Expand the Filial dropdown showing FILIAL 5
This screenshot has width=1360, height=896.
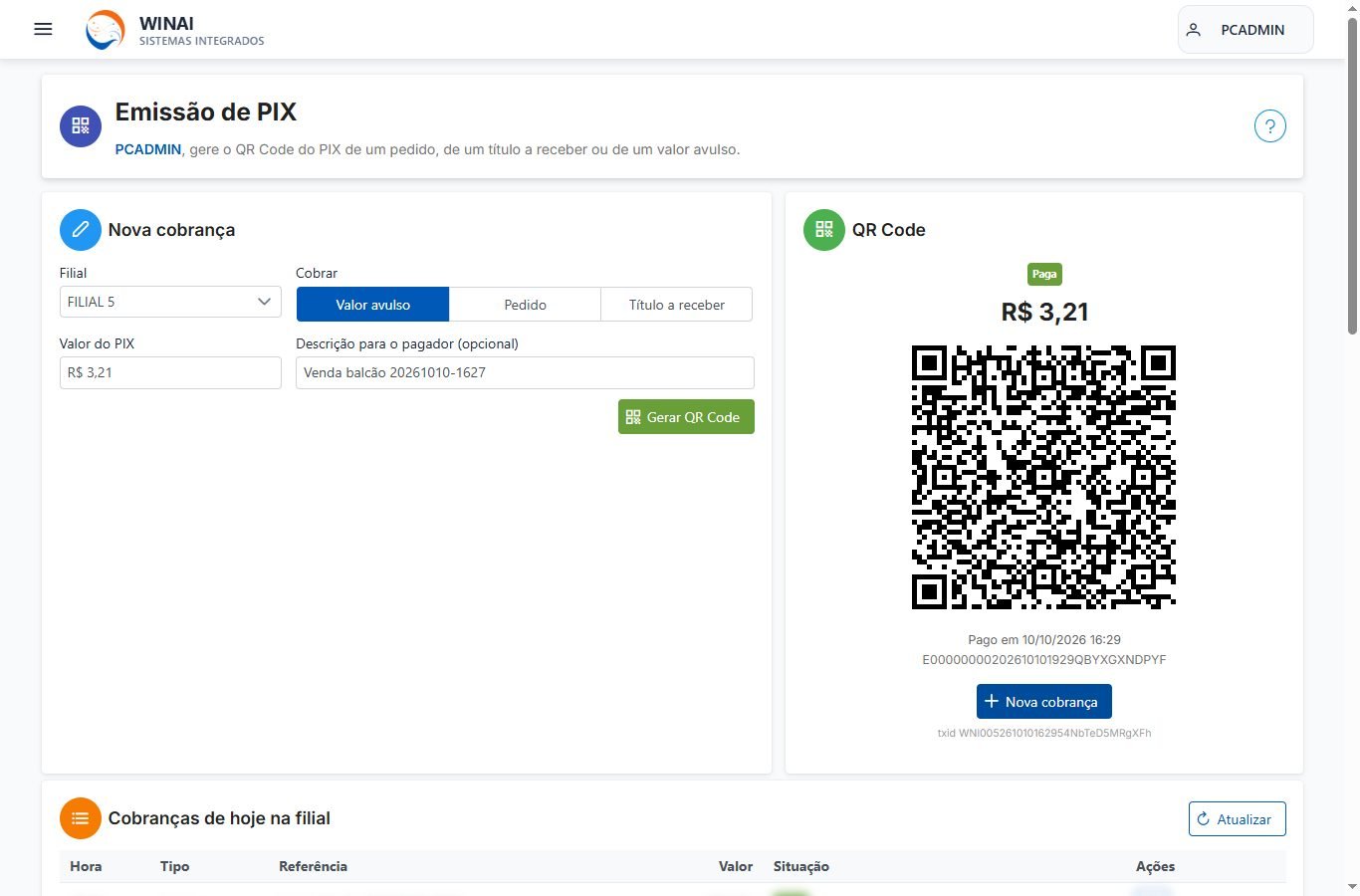pyautogui.click(x=170, y=302)
